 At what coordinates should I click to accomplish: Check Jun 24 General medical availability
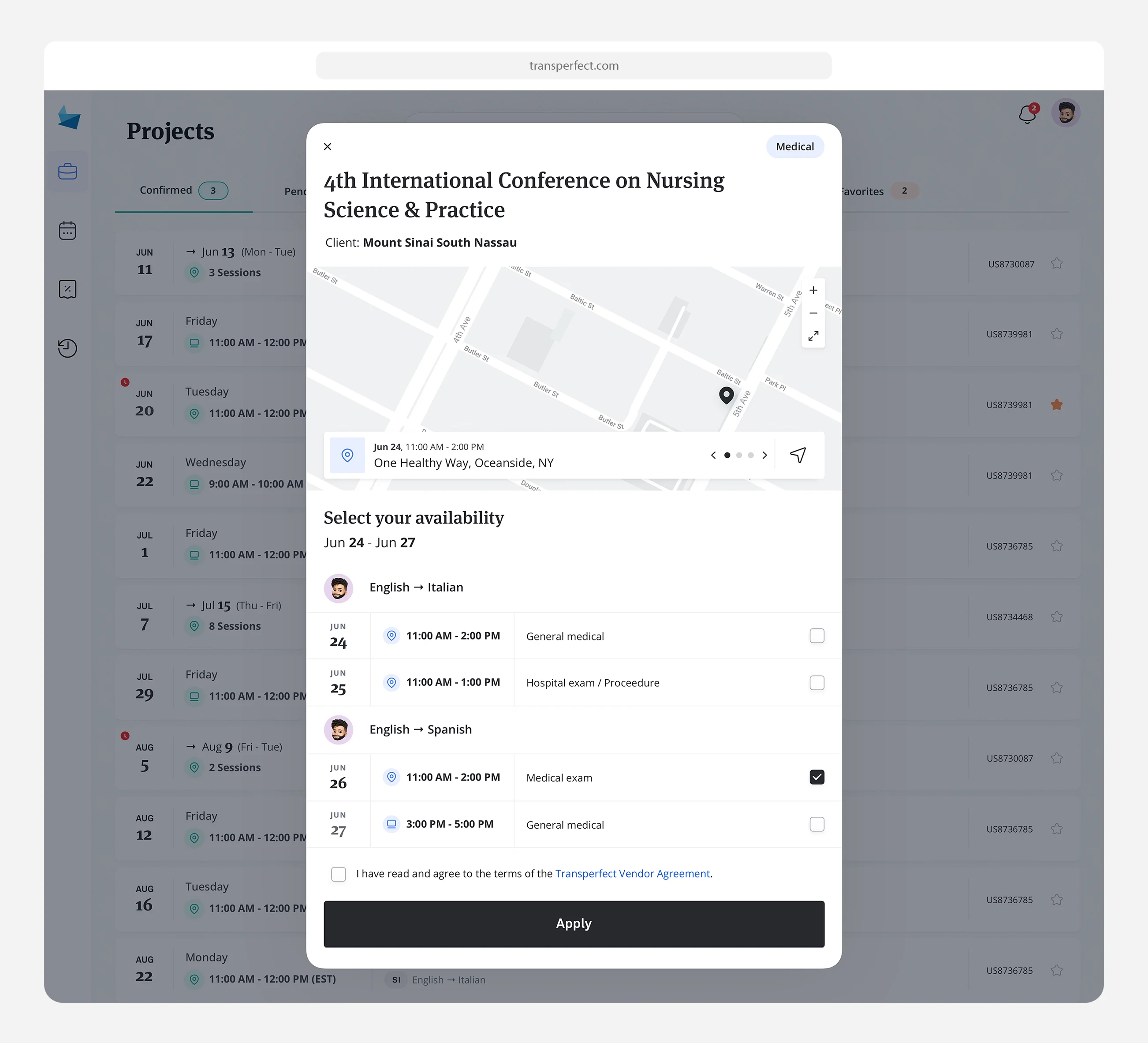(x=816, y=636)
